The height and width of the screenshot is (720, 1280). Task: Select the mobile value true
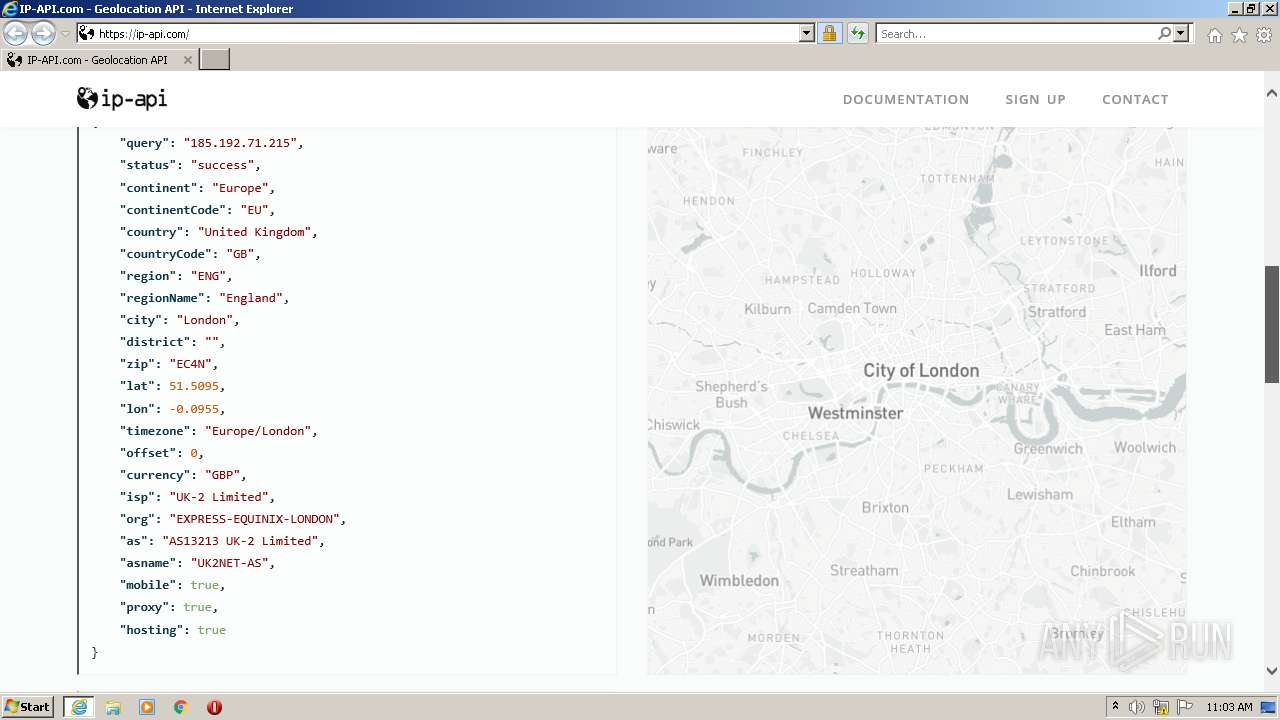204,584
